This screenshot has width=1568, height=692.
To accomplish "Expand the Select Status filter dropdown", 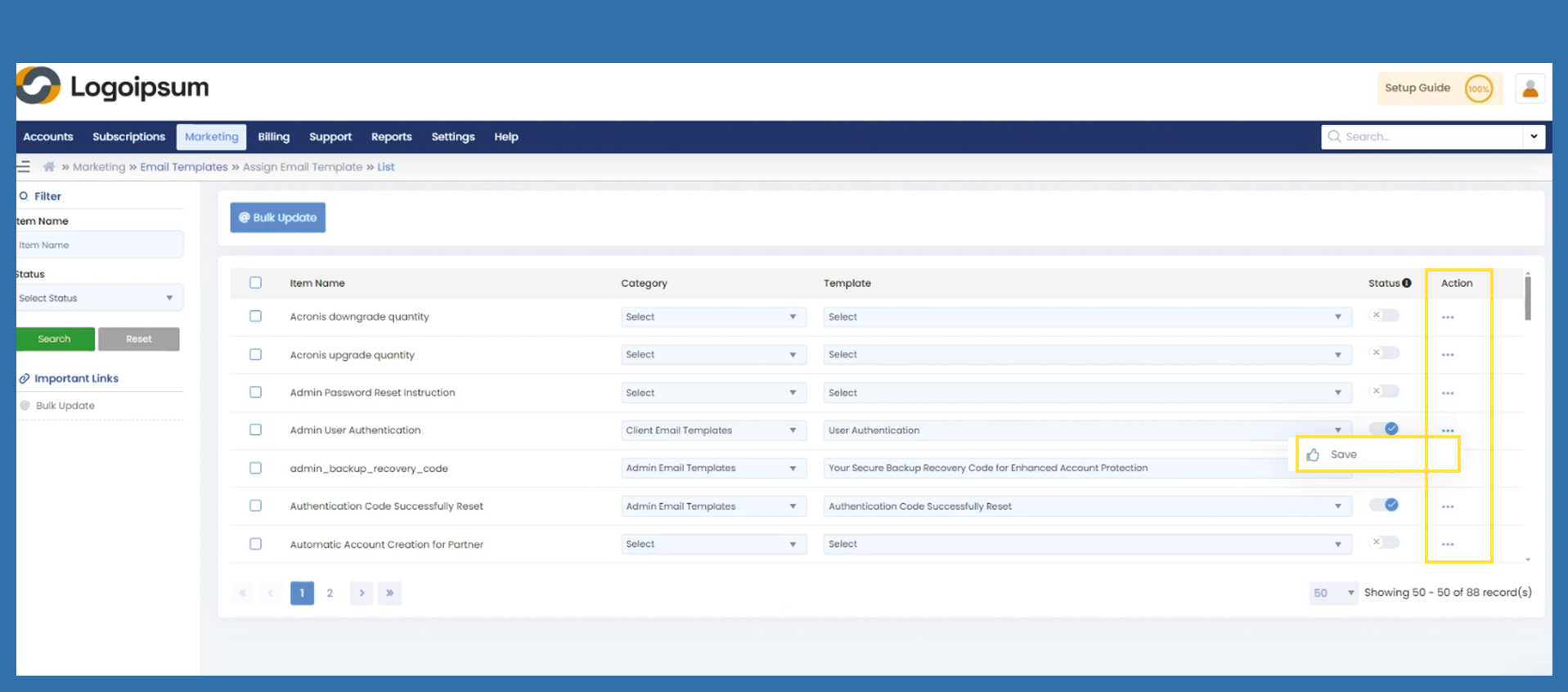I will click(98, 299).
